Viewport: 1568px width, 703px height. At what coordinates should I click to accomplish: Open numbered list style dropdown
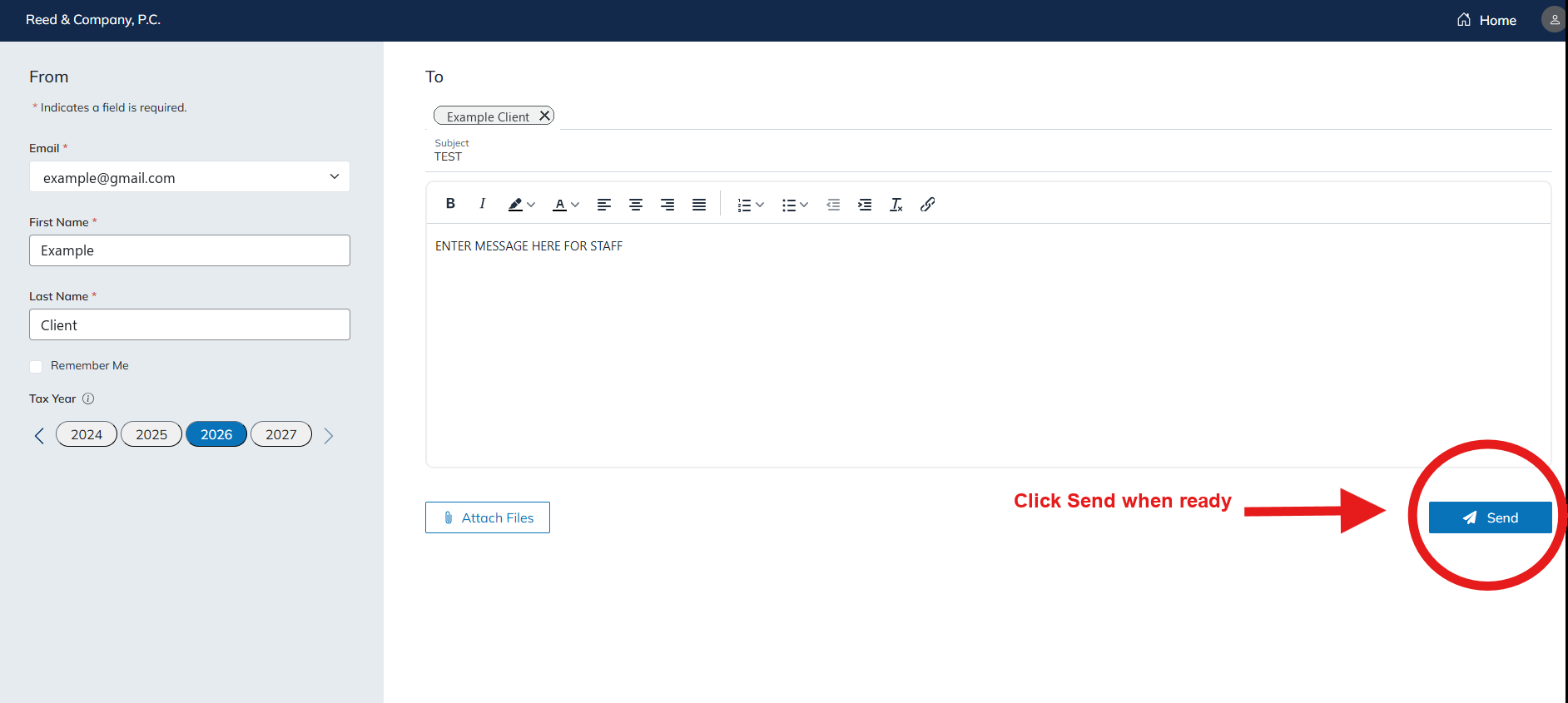(x=760, y=205)
